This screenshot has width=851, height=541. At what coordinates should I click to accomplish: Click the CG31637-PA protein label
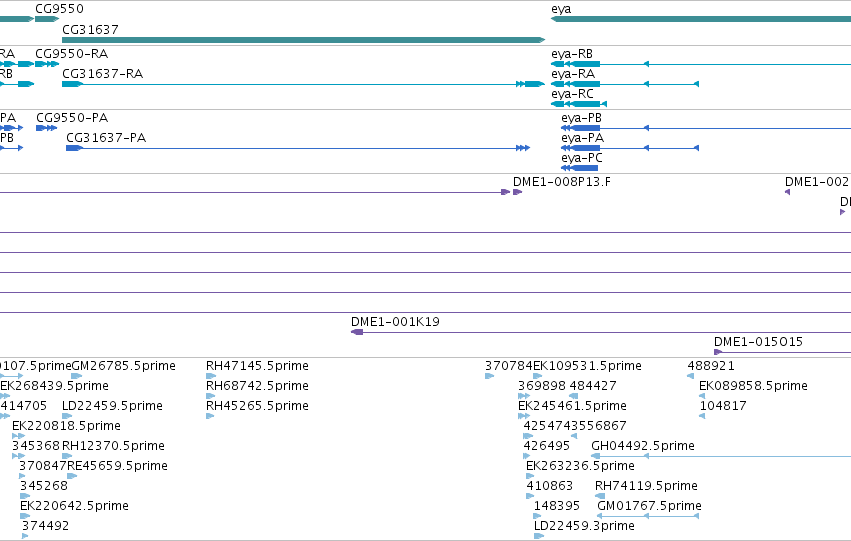click(x=106, y=138)
